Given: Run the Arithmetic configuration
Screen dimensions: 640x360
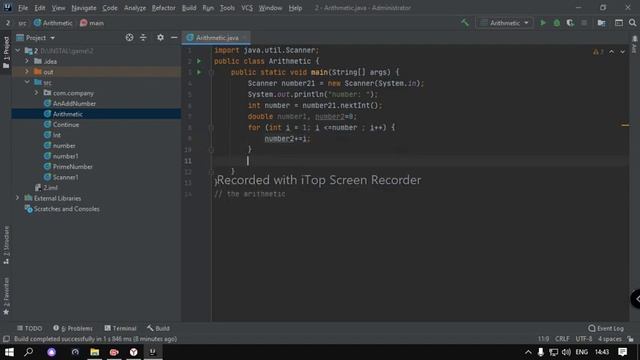Looking at the screenshot, I should pyautogui.click(x=543, y=23).
